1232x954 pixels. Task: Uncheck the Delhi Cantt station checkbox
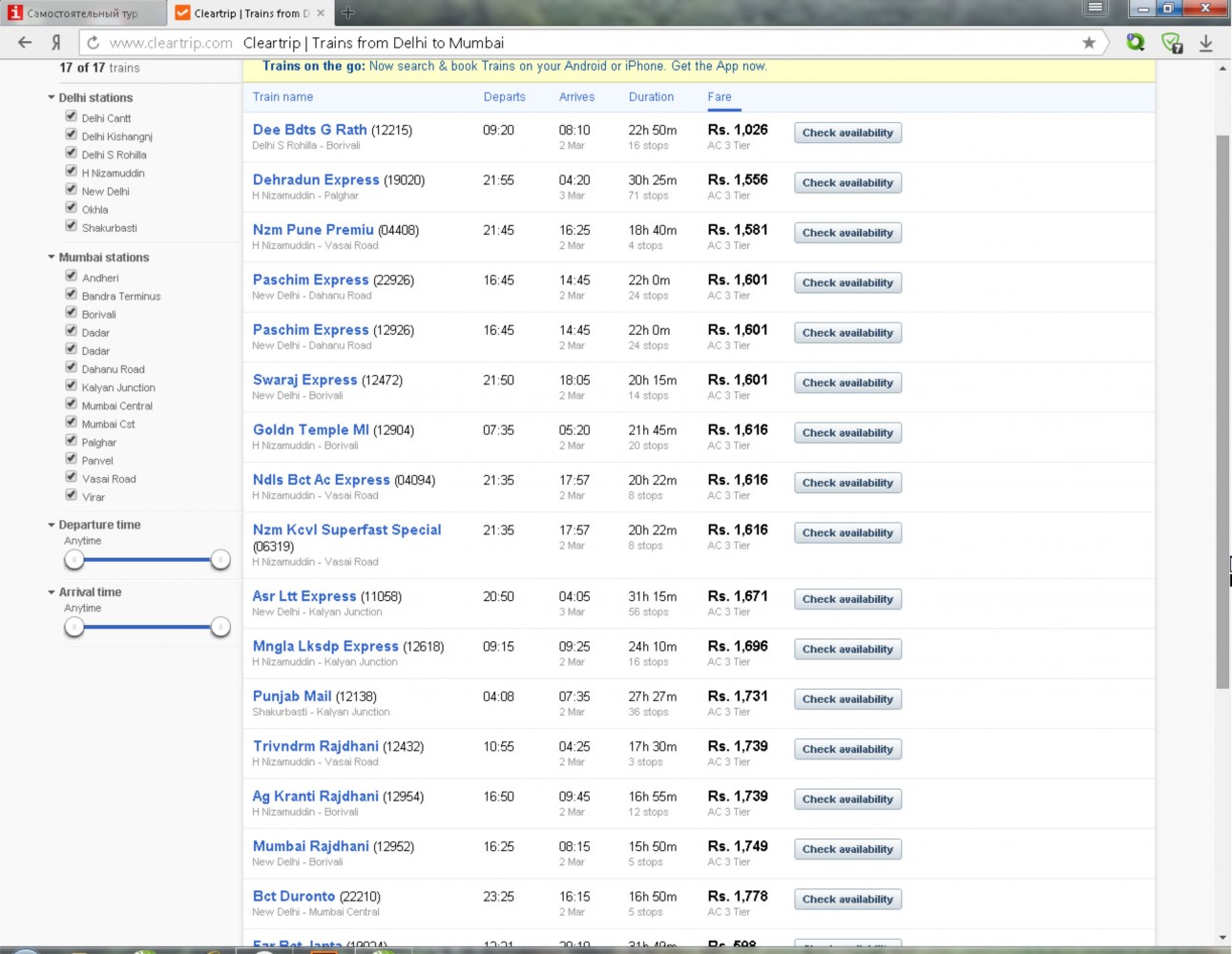pos(71,116)
